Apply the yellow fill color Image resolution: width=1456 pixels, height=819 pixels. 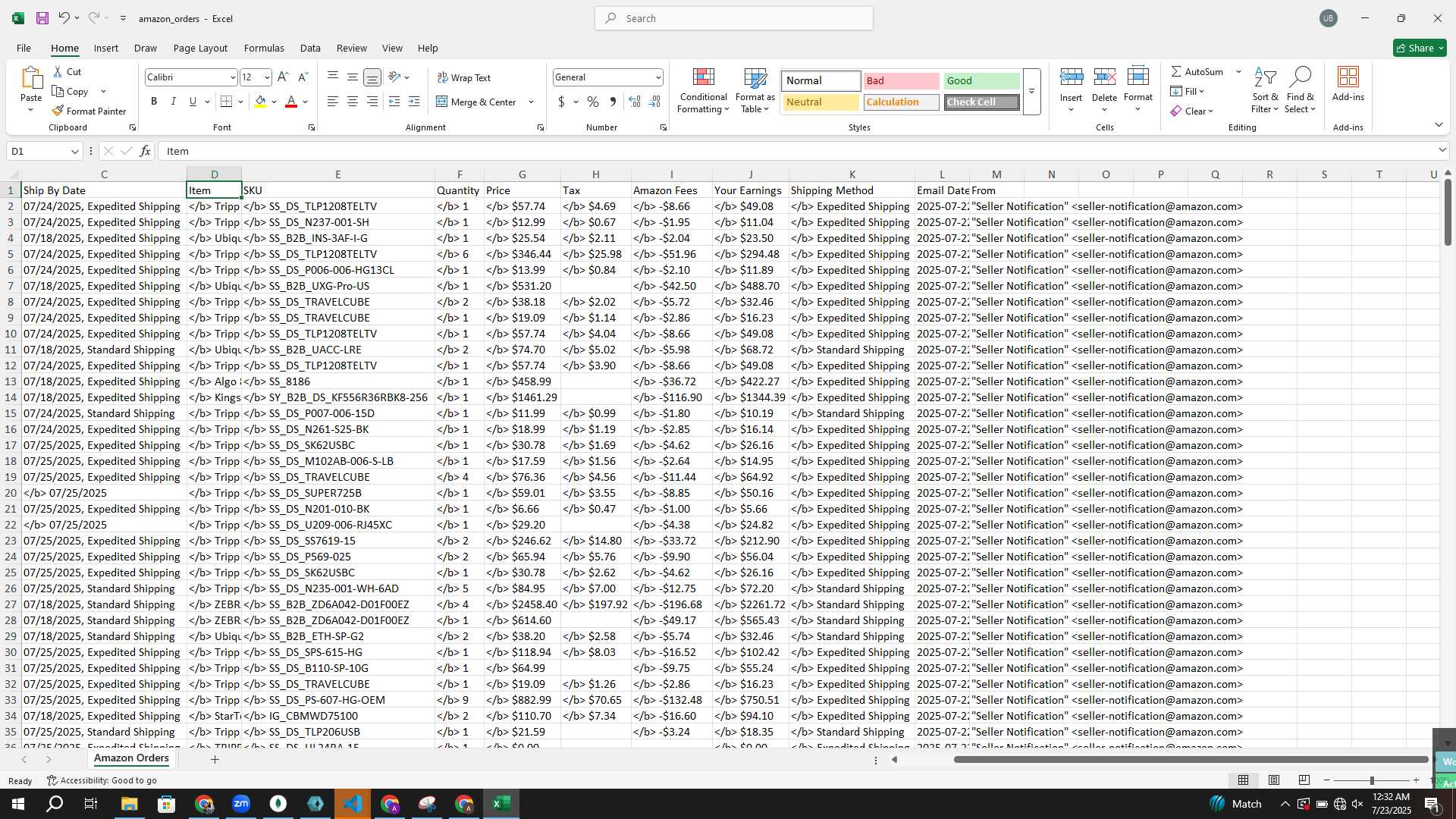coord(260,102)
